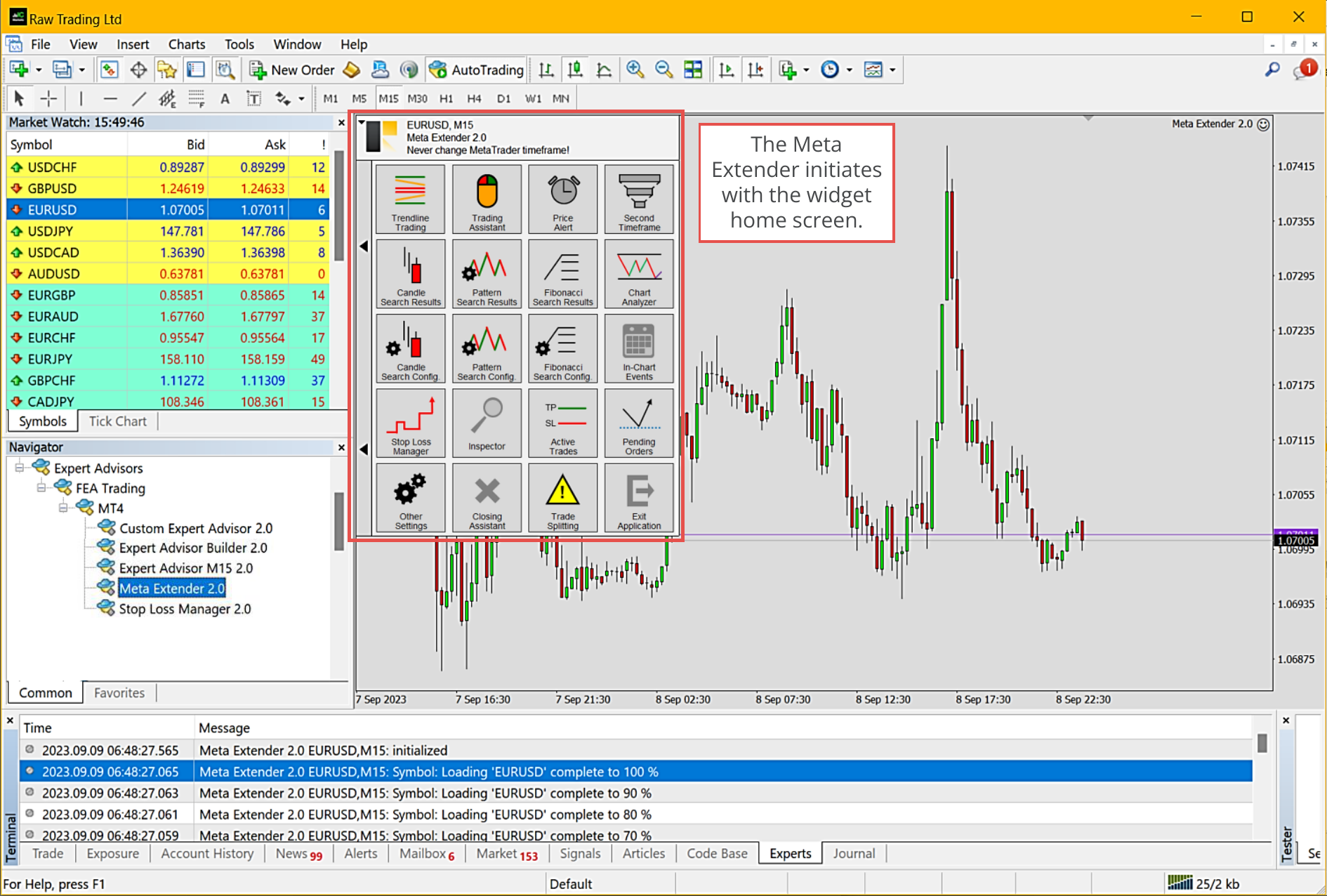Open the Charts menu
This screenshot has height=896, width=1327.
click(x=187, y=44)
